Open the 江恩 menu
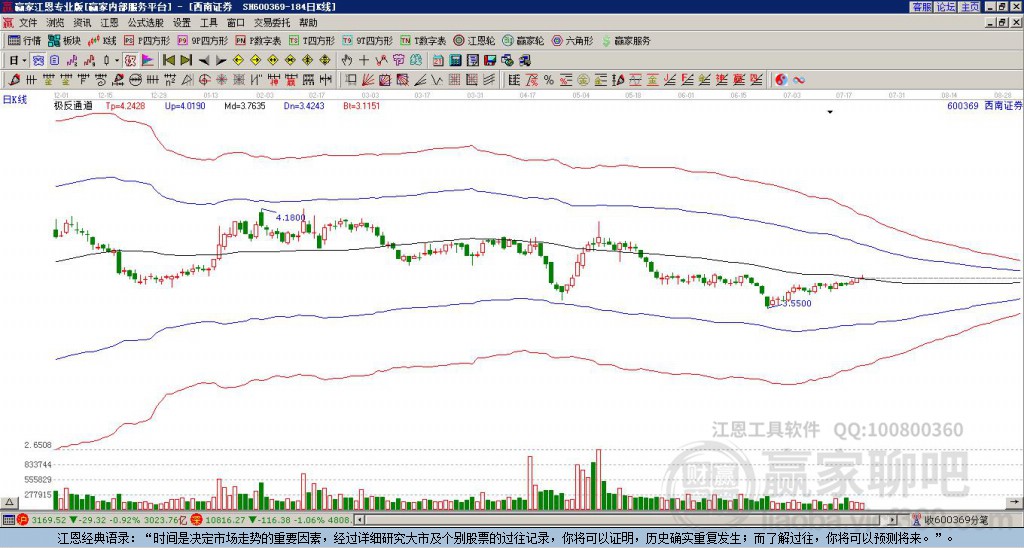 click(x=109, y=23)
